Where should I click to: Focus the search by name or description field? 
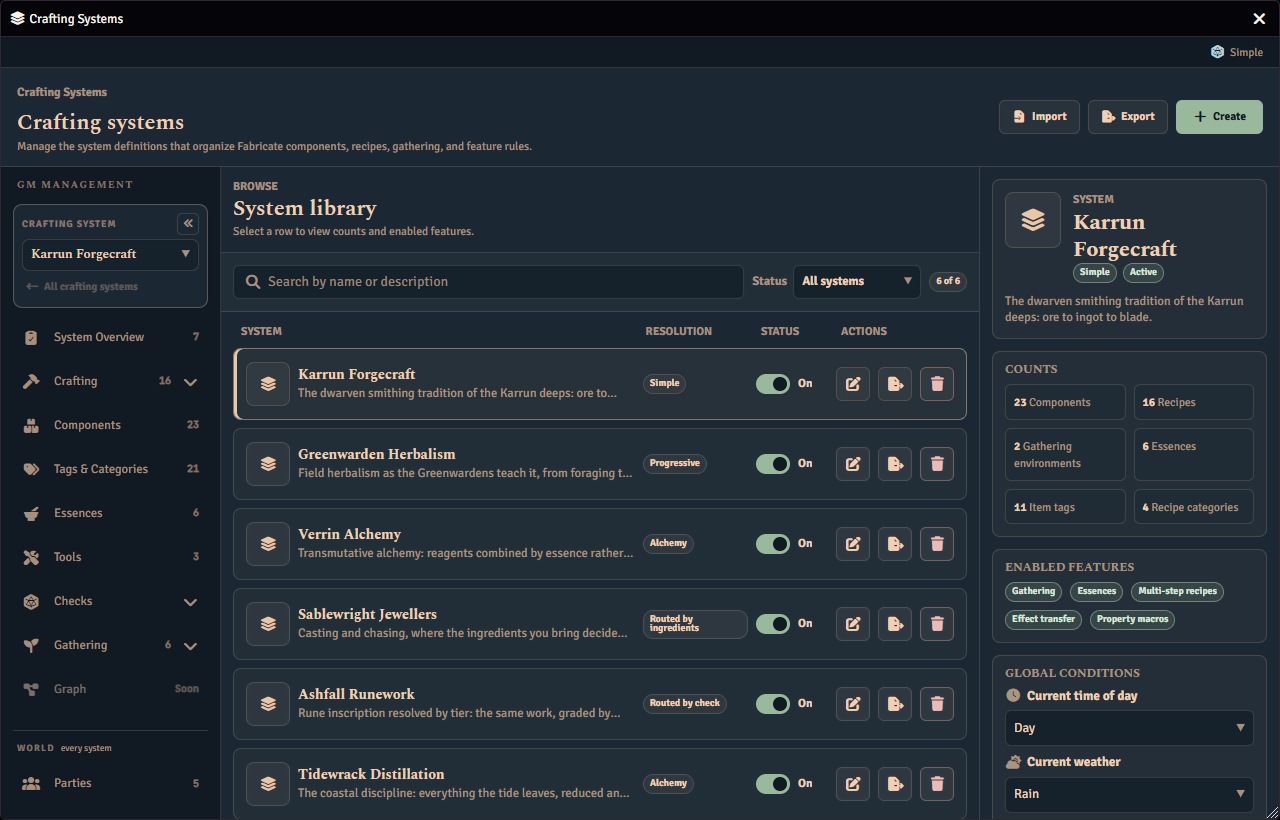point(488,282)
